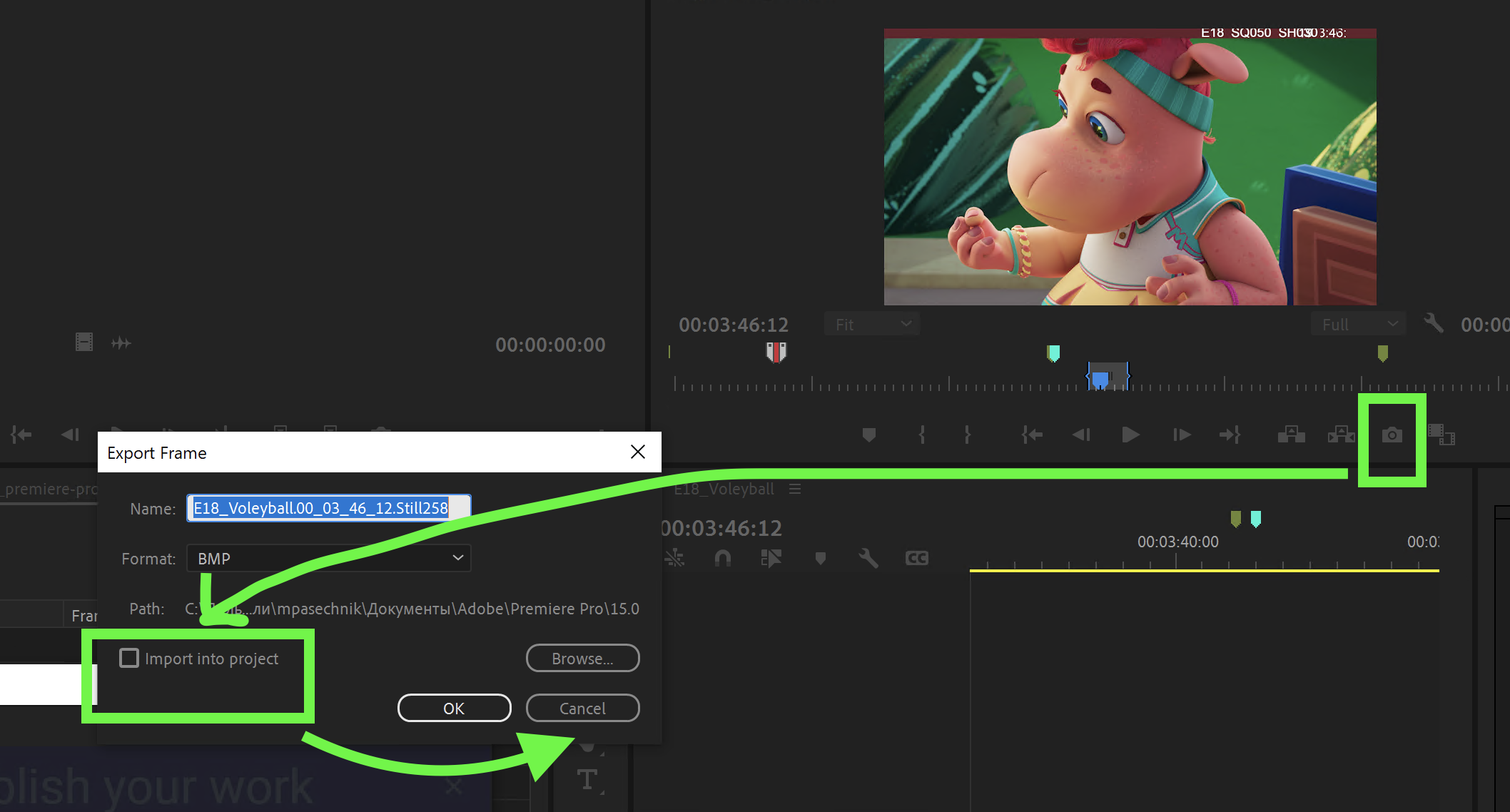Open the E18_Volleyball panel menu icon
The height and width of the screenshot is (812, 1510).
click(795, 489)
